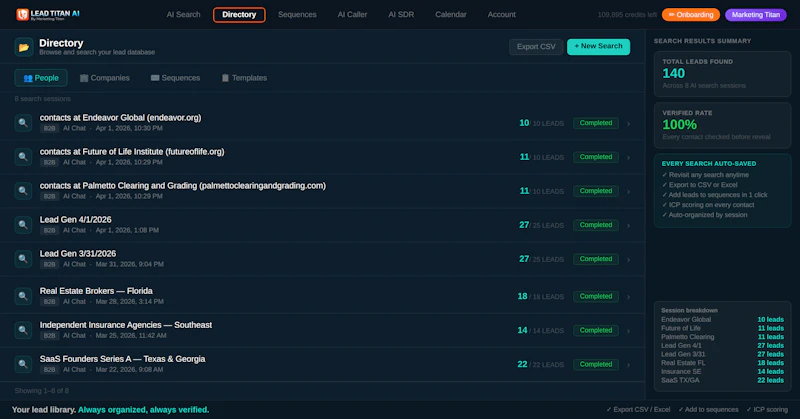
Task: Open the 'Lead Gen 3/31/2026' session
Action: pos(78,254)
